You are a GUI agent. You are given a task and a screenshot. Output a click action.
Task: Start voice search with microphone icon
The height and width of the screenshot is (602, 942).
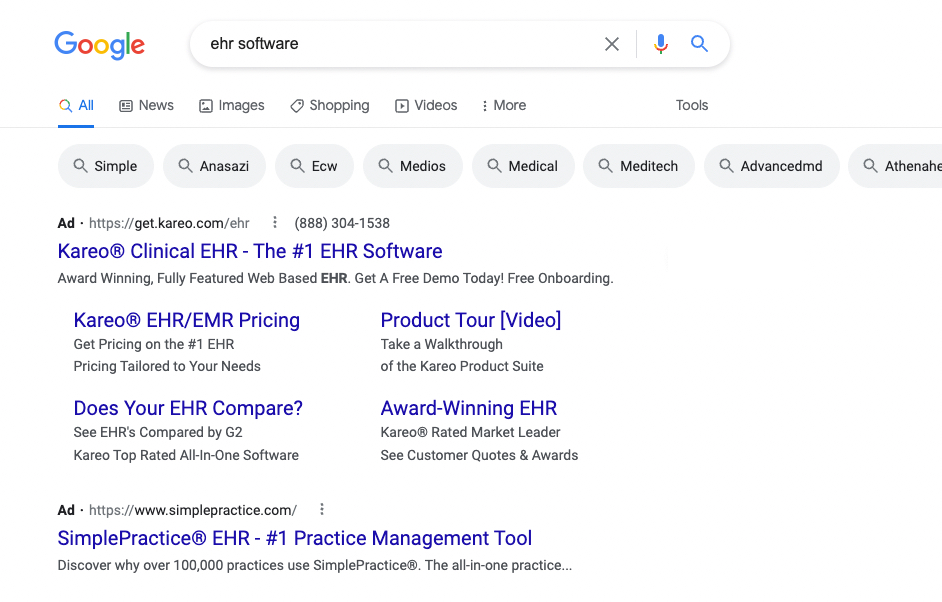click(661, 44)
